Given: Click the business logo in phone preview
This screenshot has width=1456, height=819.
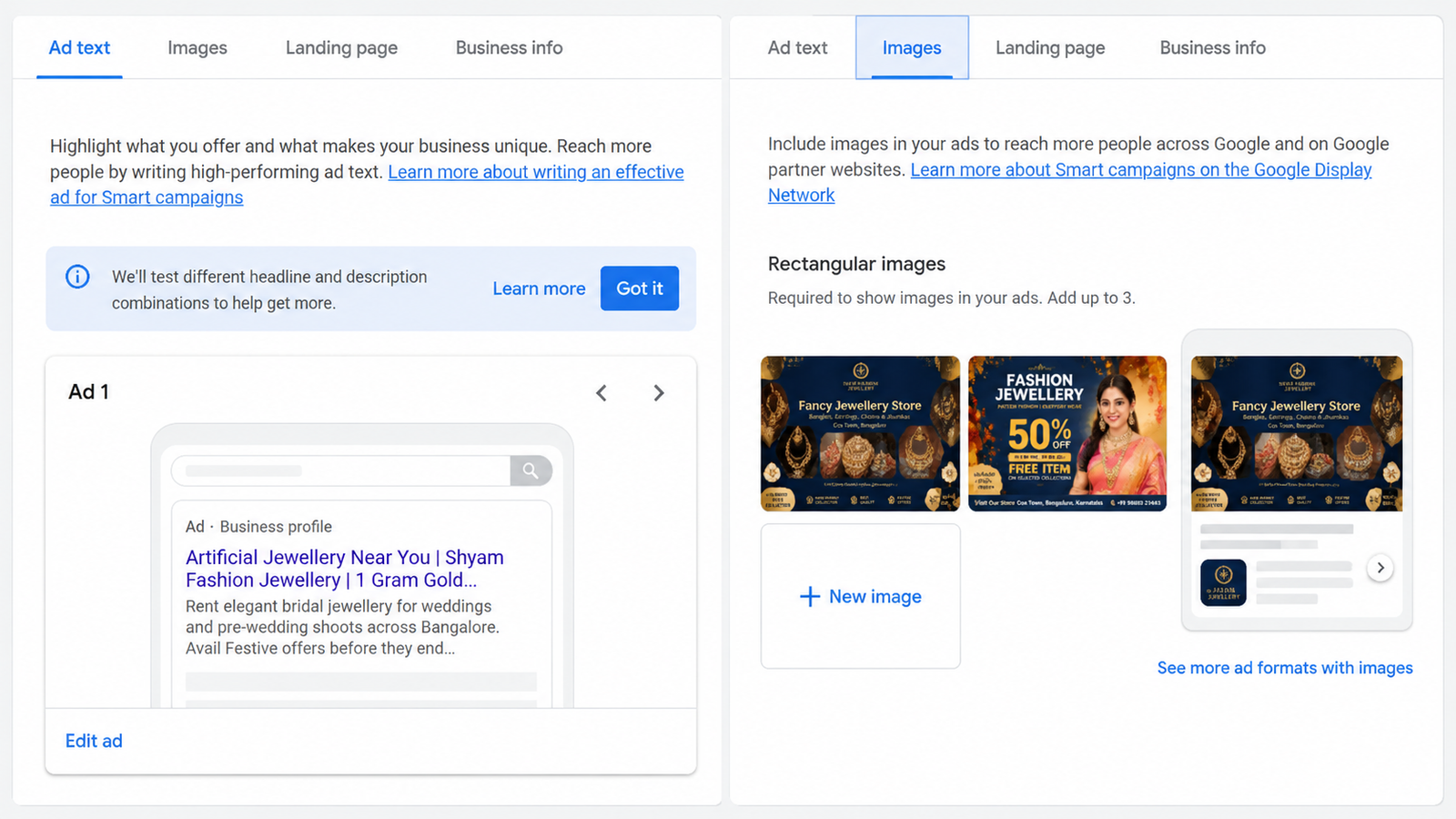Looking at the screenshot, I should tap(1223, 583).
